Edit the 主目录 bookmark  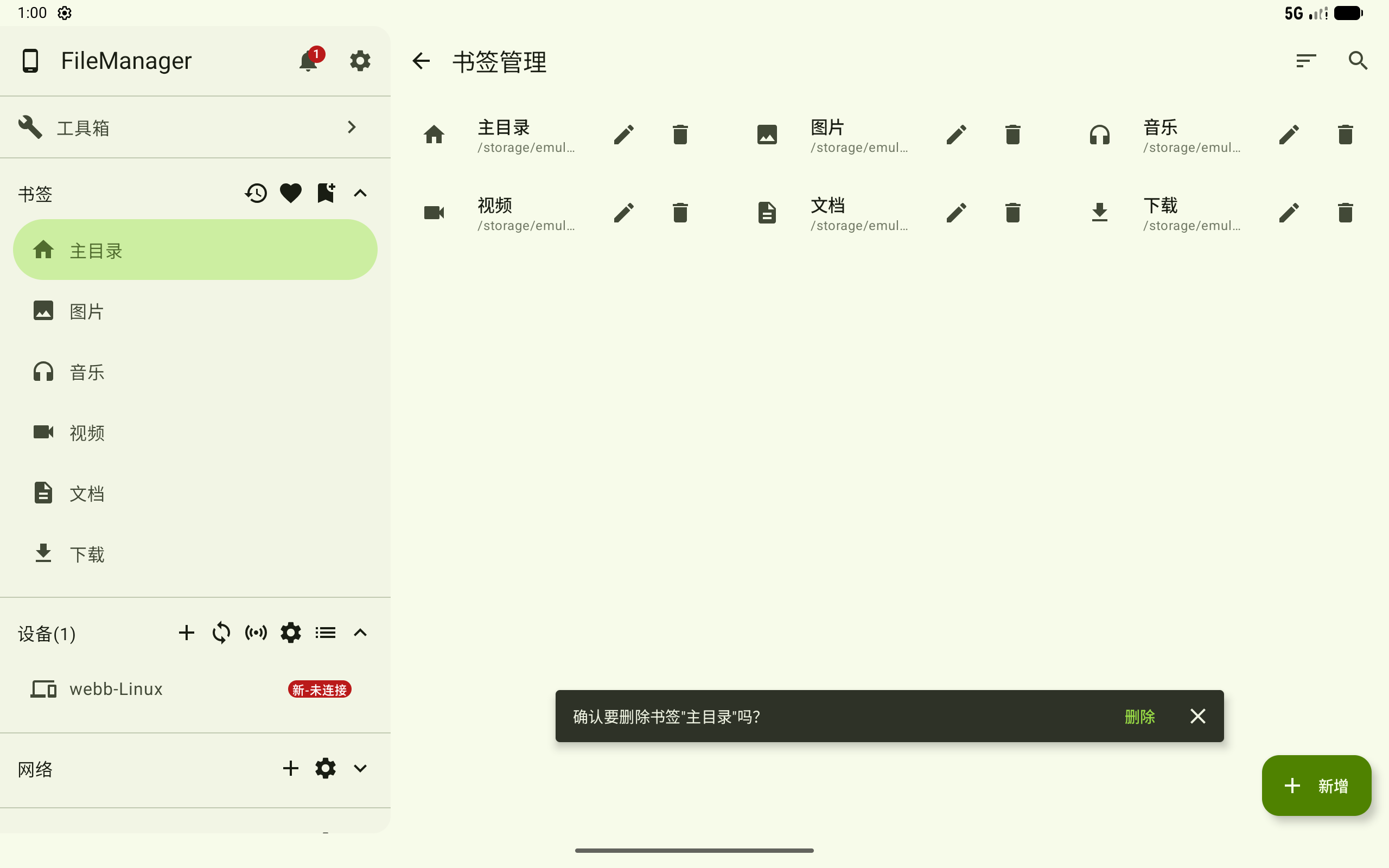pyautogui.click(x=624, y=135)
